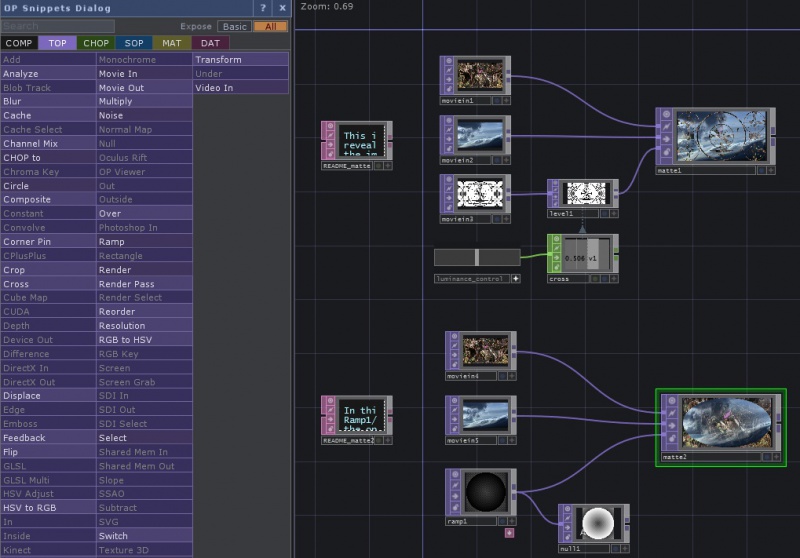
Task: Open the SOP operator family tab
Action: pyautogui.click(x=134, y=43)
